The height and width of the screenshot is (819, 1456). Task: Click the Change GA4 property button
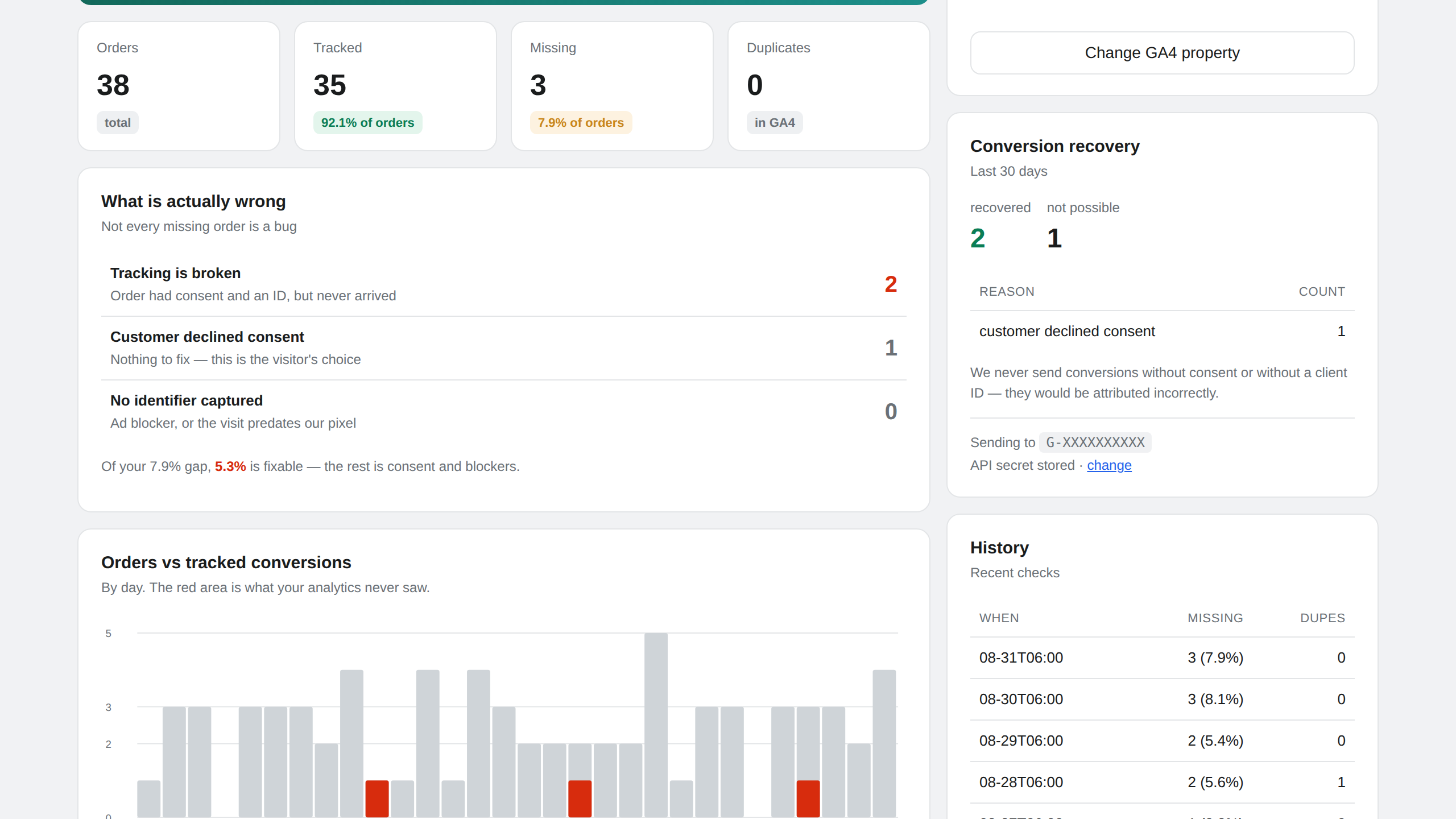tap(1162, 53)
